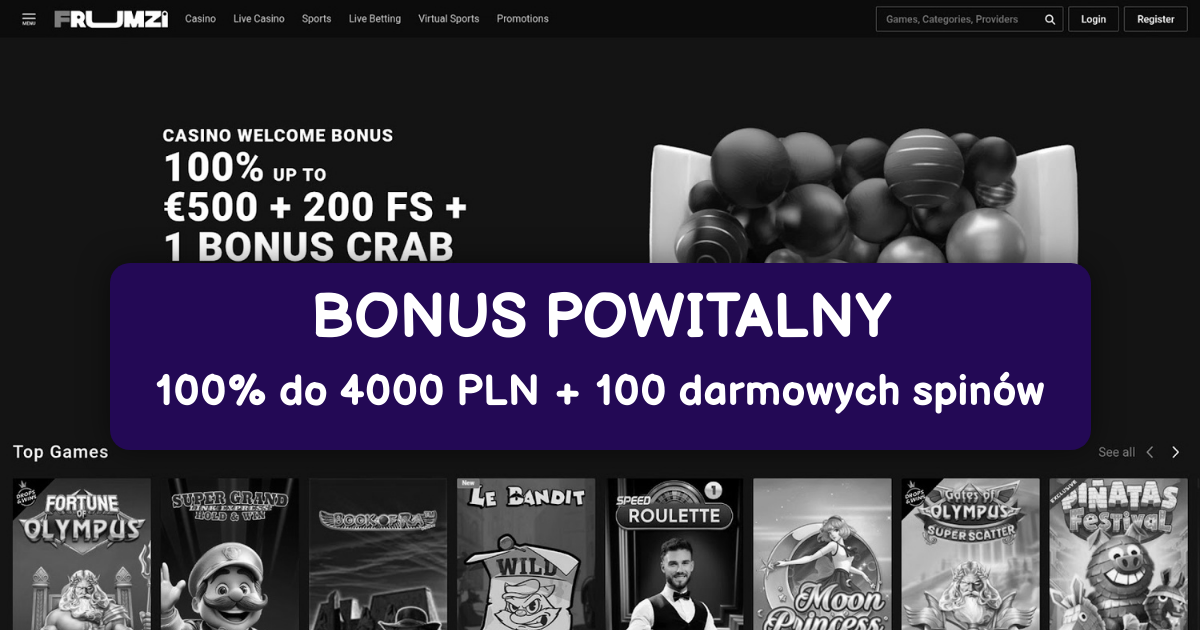Focus the Games, Categories, Providers search field
Viewport: 1200px width, 630px height.
[970, 19]
